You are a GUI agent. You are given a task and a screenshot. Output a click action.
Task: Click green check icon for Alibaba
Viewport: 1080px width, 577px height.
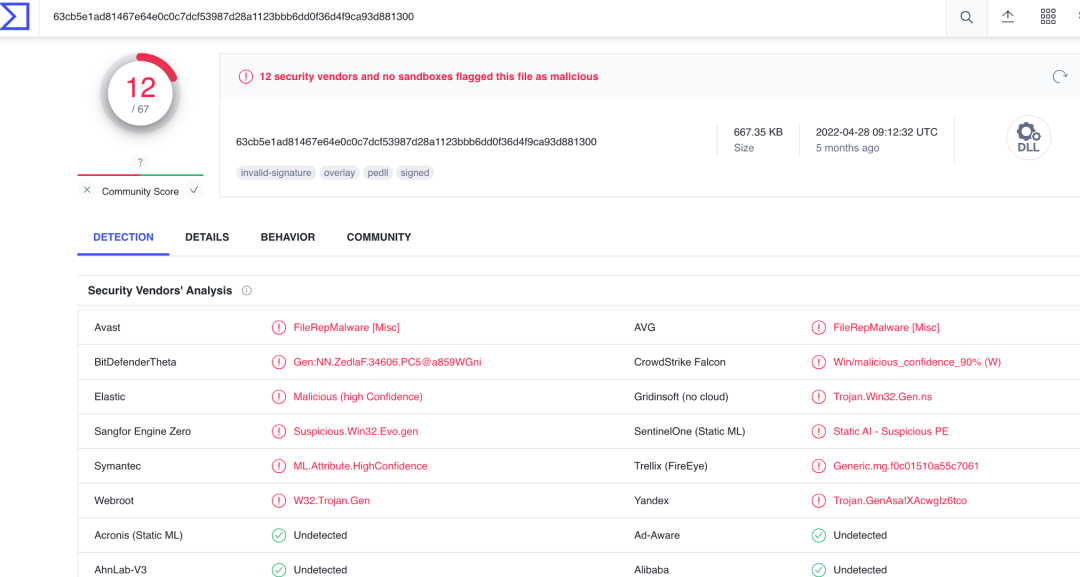click(x=818, y=569)
